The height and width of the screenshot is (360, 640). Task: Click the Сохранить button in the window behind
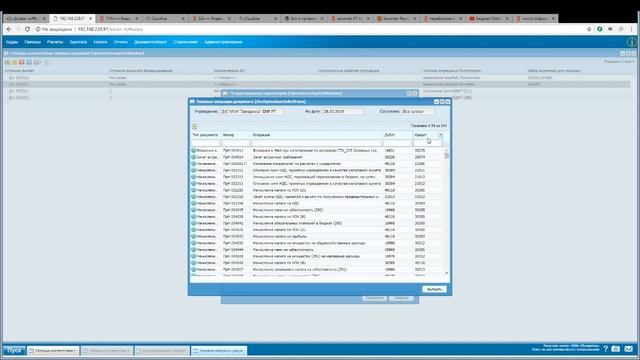click(374, 298)
